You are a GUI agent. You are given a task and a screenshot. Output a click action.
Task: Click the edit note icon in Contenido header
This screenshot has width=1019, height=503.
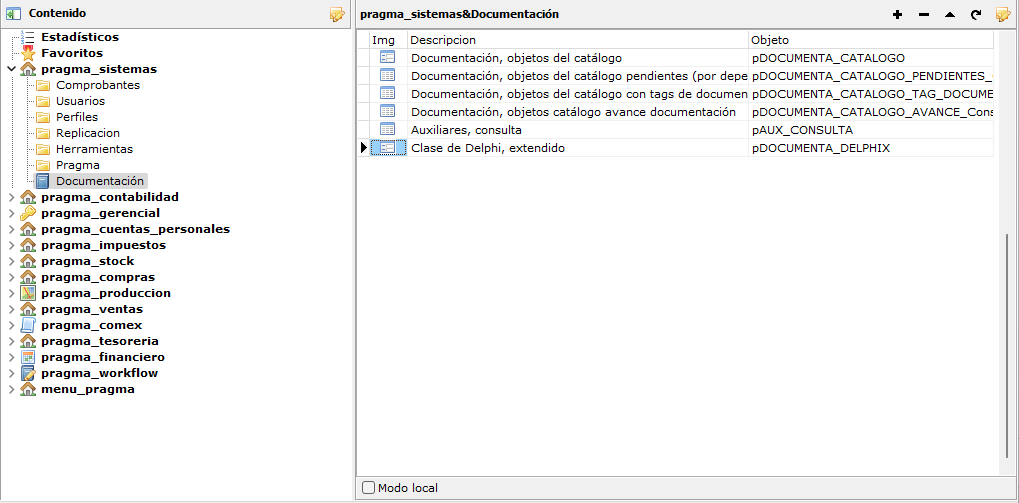pos(337,14)
